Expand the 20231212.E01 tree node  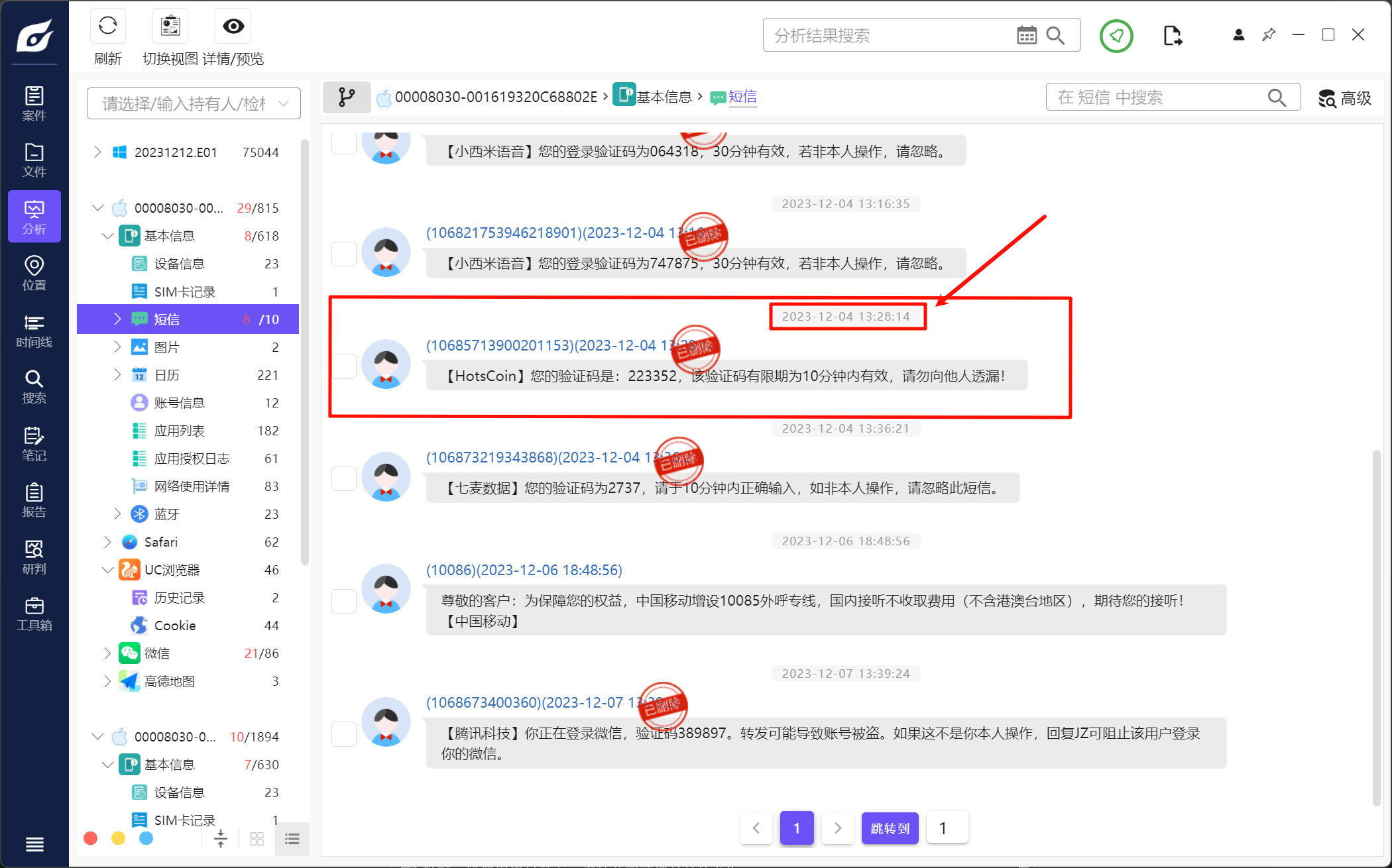(98, 152)
